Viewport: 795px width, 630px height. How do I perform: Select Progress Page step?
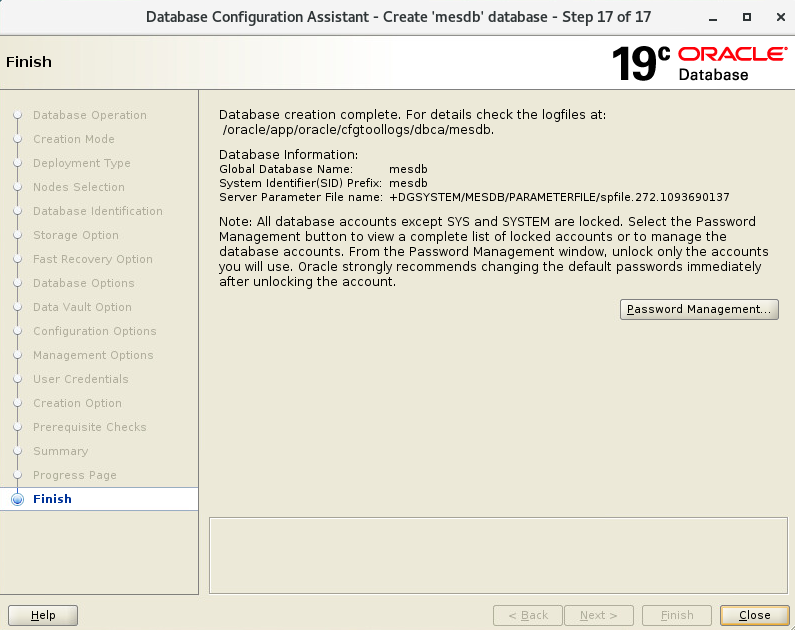[x=74, y=475]
